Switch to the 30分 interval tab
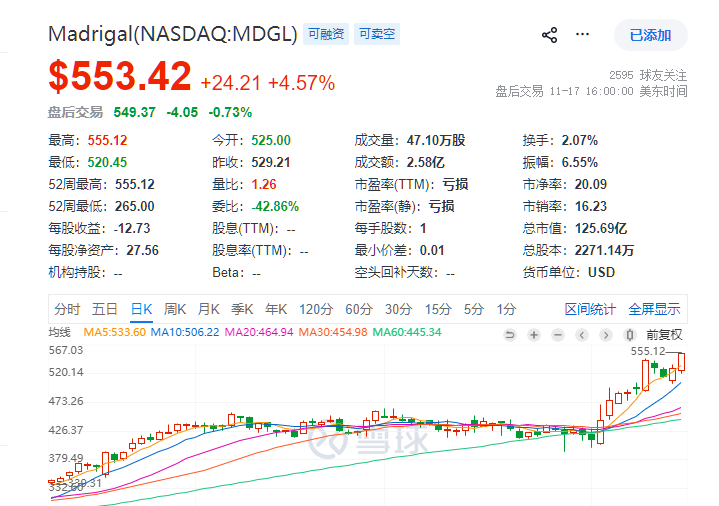Viewport: 719px width, 506px height. (398, 309)
